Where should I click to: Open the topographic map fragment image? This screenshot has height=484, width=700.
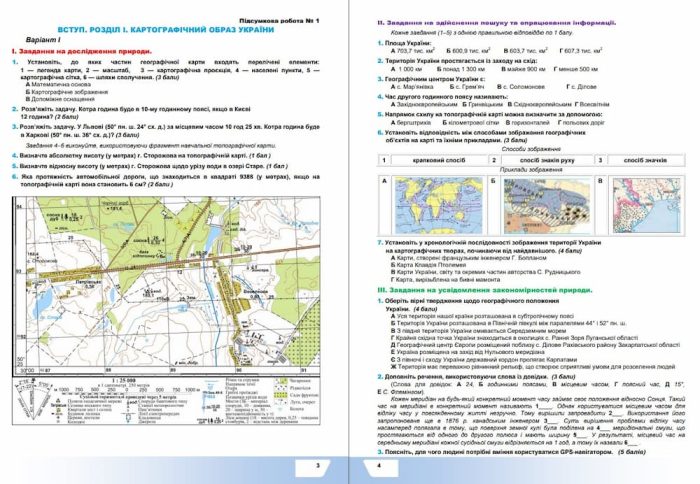166,285
